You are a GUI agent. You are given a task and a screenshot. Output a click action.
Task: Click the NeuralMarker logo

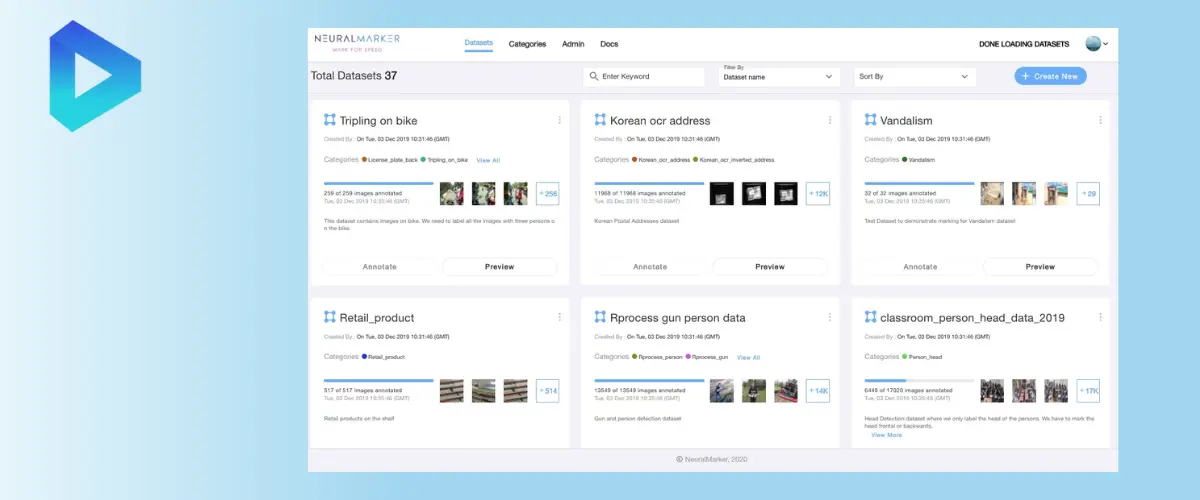point(357,42)
